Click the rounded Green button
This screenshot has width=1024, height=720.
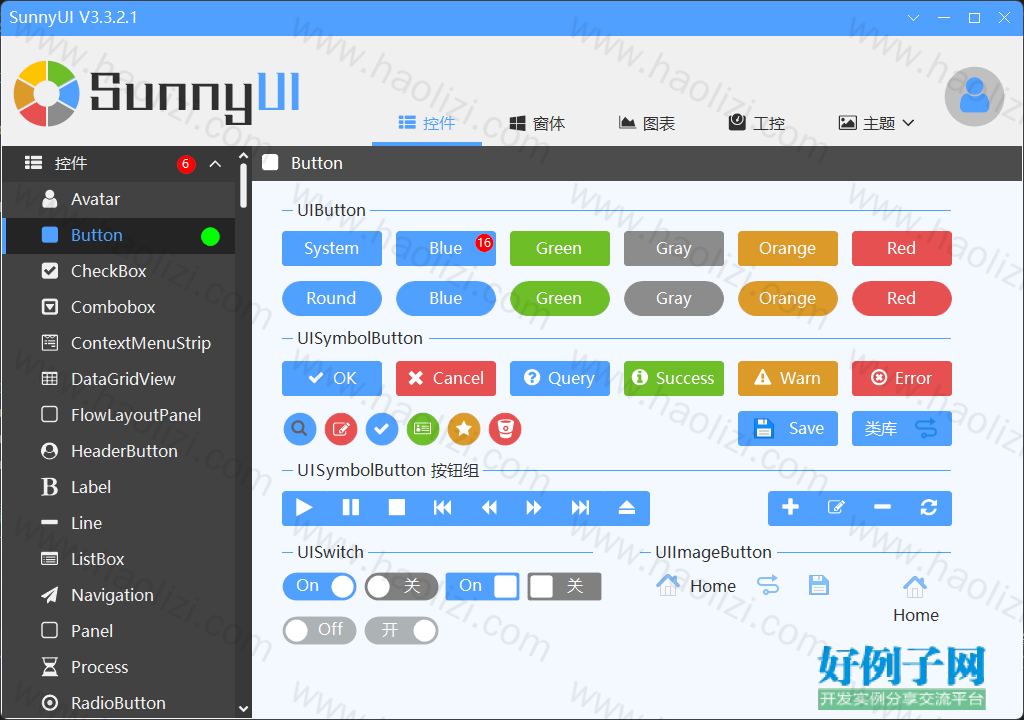(x=560, y=299)
